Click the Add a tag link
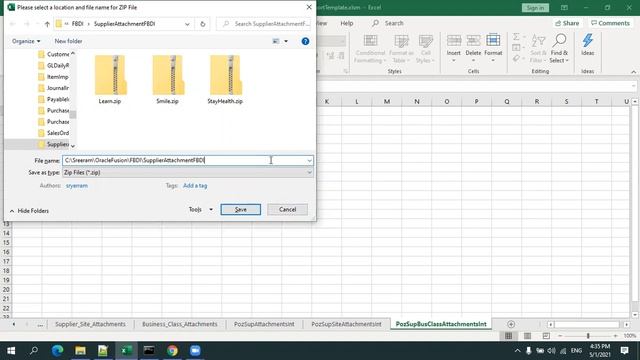Image resolution: width=640 pixels, height=360 pixels. [x=195, y=186]
